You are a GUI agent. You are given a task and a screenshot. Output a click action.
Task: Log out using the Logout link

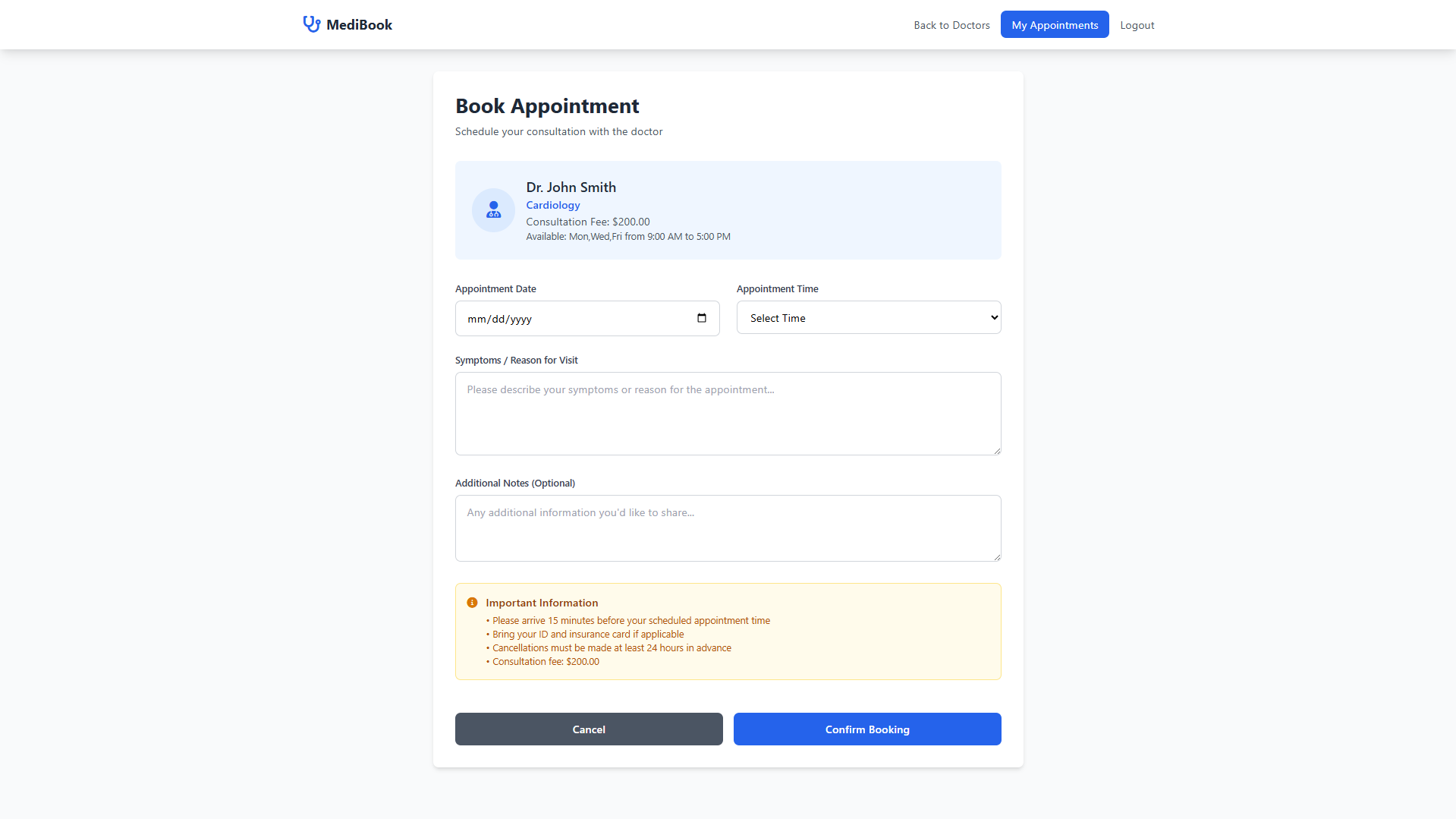pos(1137,25)
